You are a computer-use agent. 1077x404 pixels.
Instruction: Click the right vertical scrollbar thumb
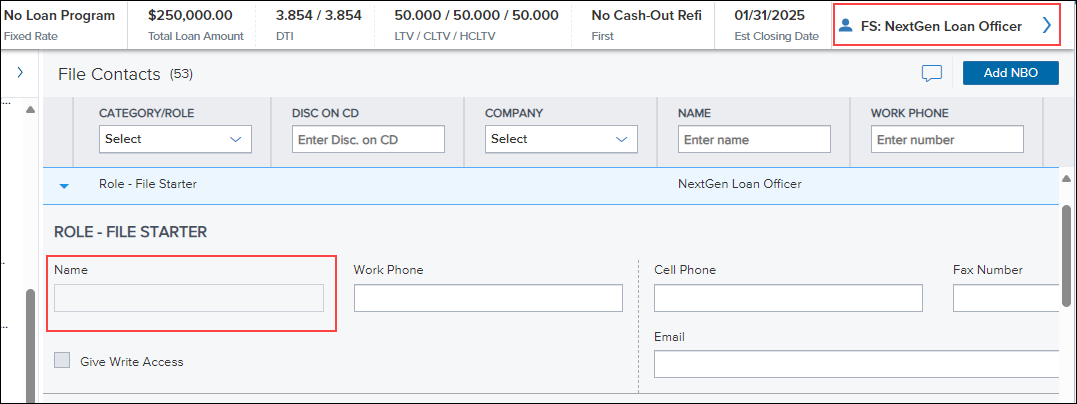click(1065, 255)
